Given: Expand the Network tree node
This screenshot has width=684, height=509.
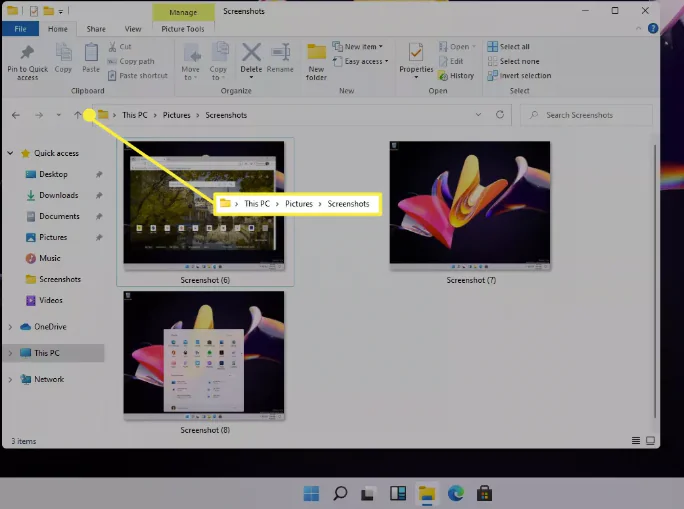Looking at the screenshot, I should tap(11, 380).
